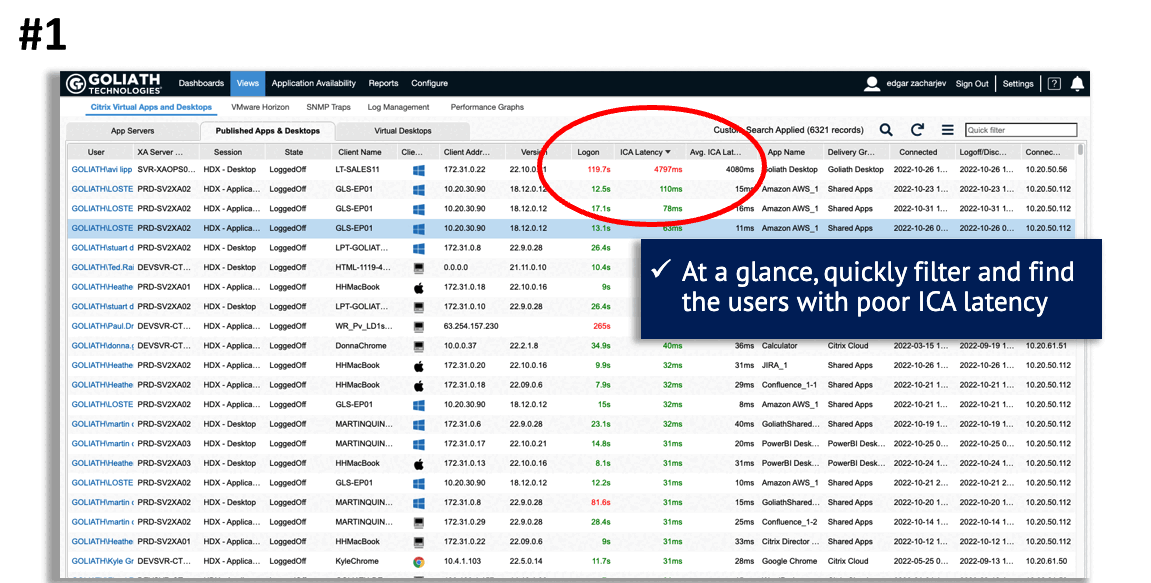The height and width of the screenshot is (583, 1151).
Task: Open the hamburger menu beside Quick filter
Action: click(948, 130)
